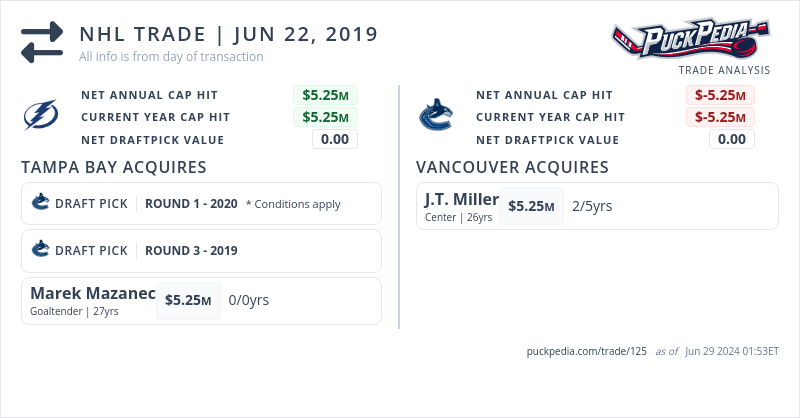Select the Round 3 - 2019 draft pick

[x=191, y=250]
